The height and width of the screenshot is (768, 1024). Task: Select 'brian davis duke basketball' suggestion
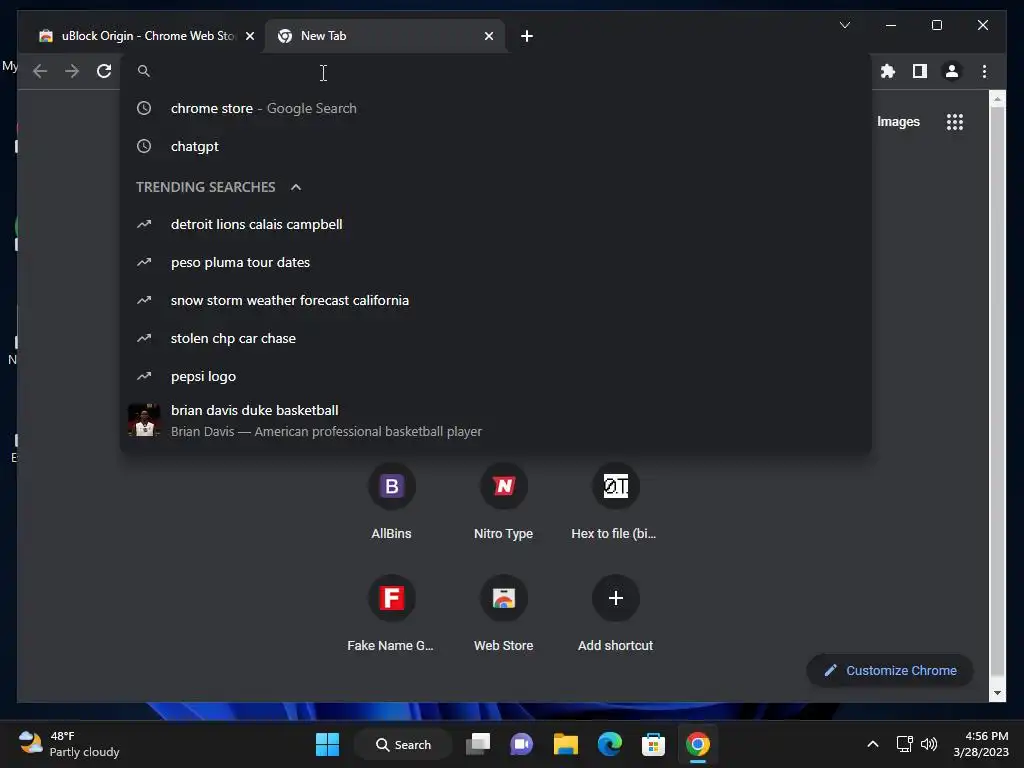click(x=496, y=421)
